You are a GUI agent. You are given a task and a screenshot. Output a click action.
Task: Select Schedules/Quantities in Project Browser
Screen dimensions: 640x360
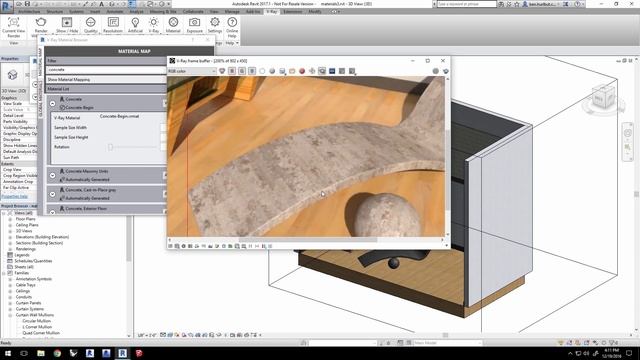click(33, 261)
